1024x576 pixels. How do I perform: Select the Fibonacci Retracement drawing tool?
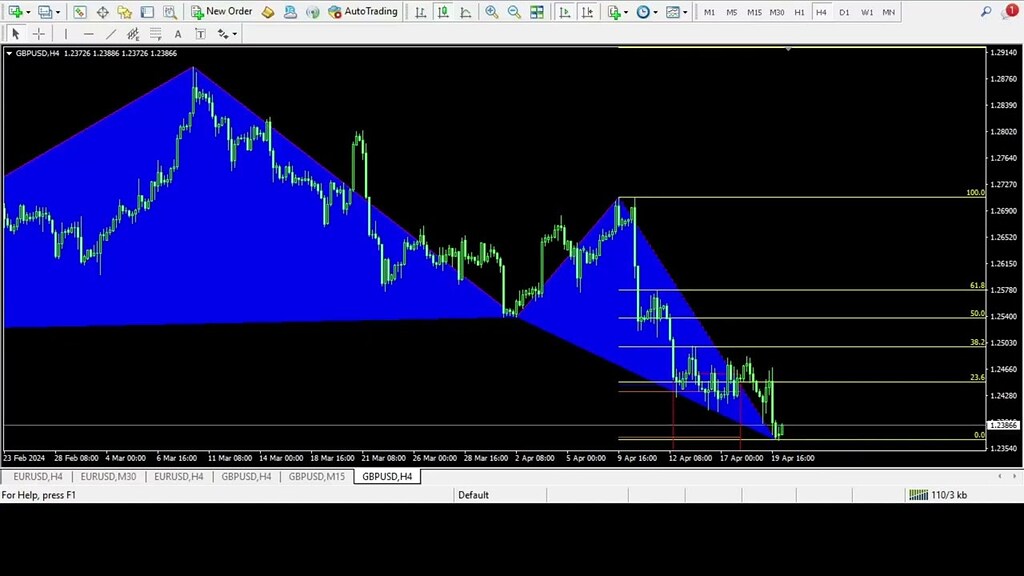pyautogui.click(x=132, y=33)
